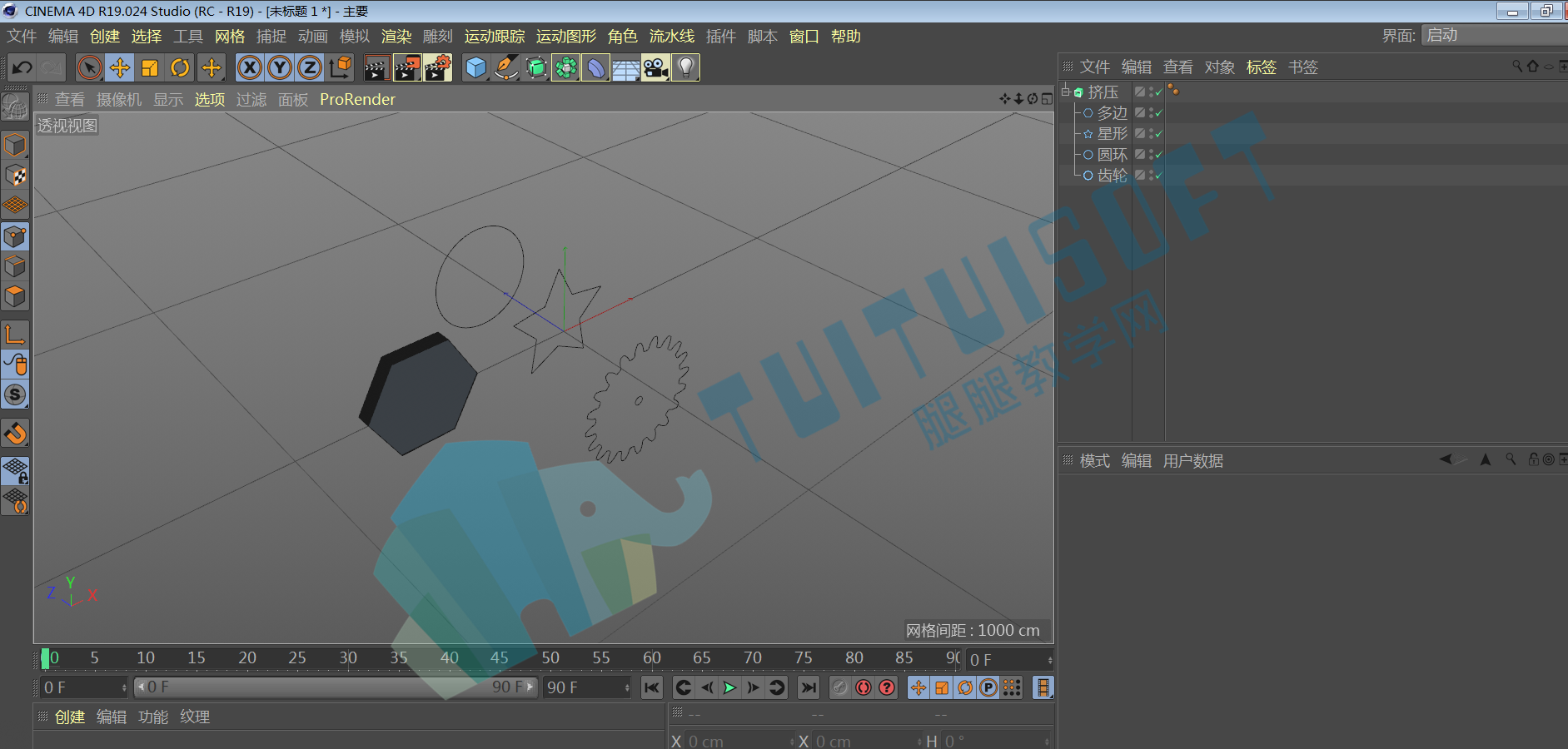Open the 界面 layout dropdown
The width and height of the screenshot is (1568, 749).
(x=1494, y=35)
